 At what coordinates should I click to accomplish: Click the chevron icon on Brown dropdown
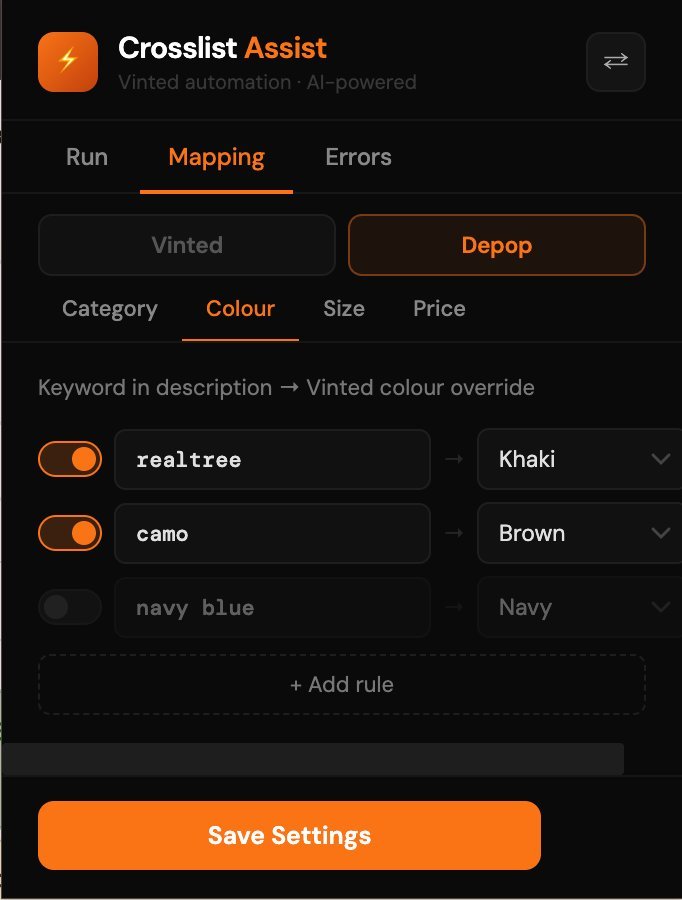click(661, 533)
